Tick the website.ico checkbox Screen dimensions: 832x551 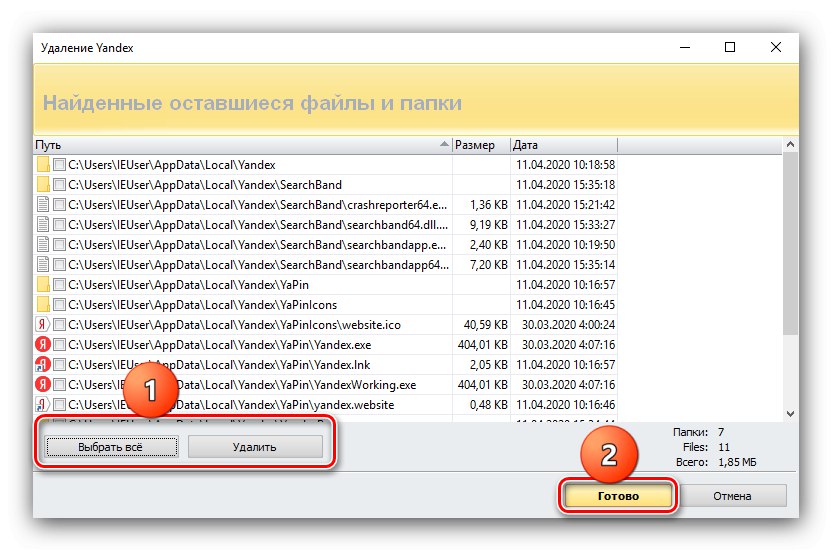[x=59, y=324]
